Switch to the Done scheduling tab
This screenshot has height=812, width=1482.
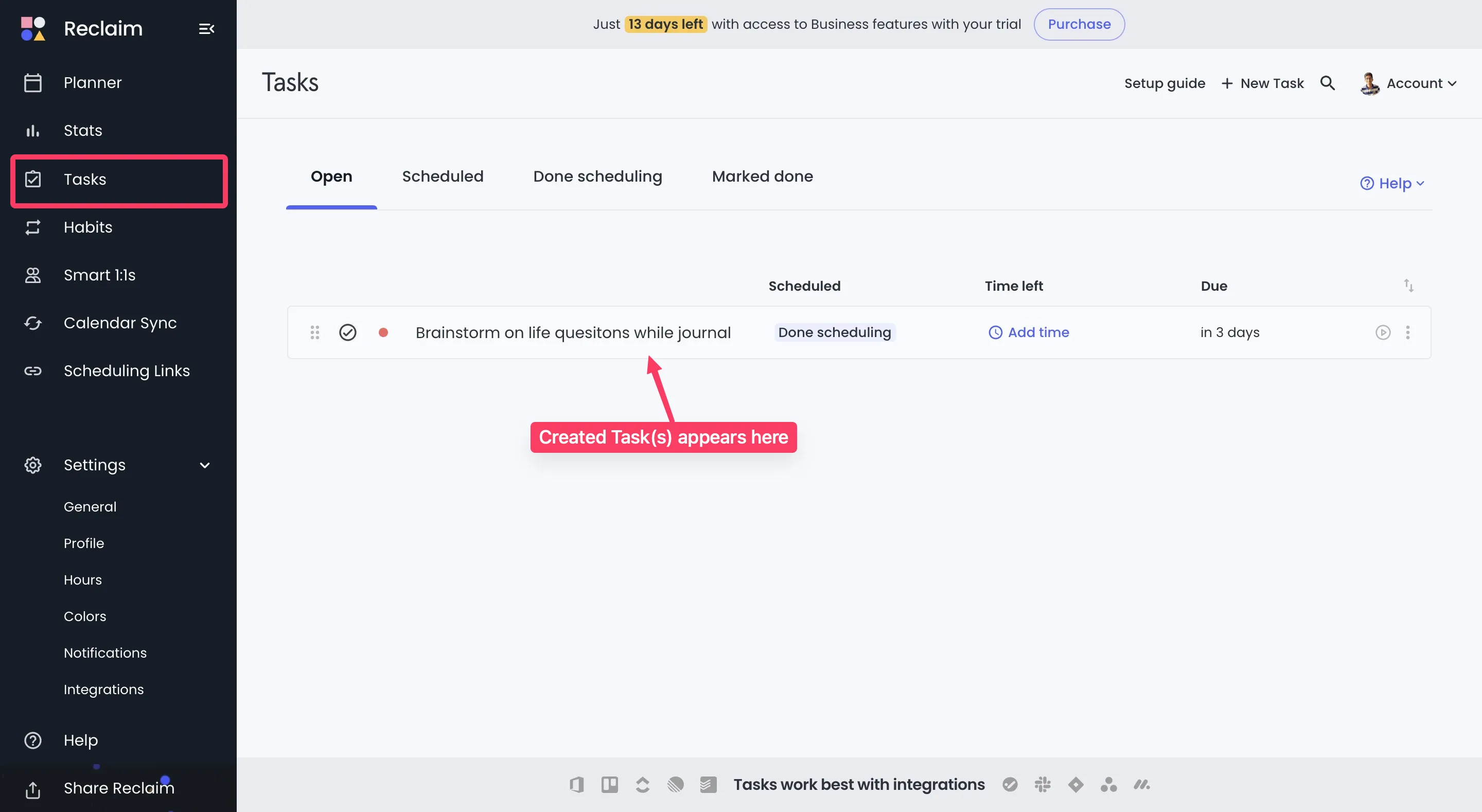click(598, 176)
